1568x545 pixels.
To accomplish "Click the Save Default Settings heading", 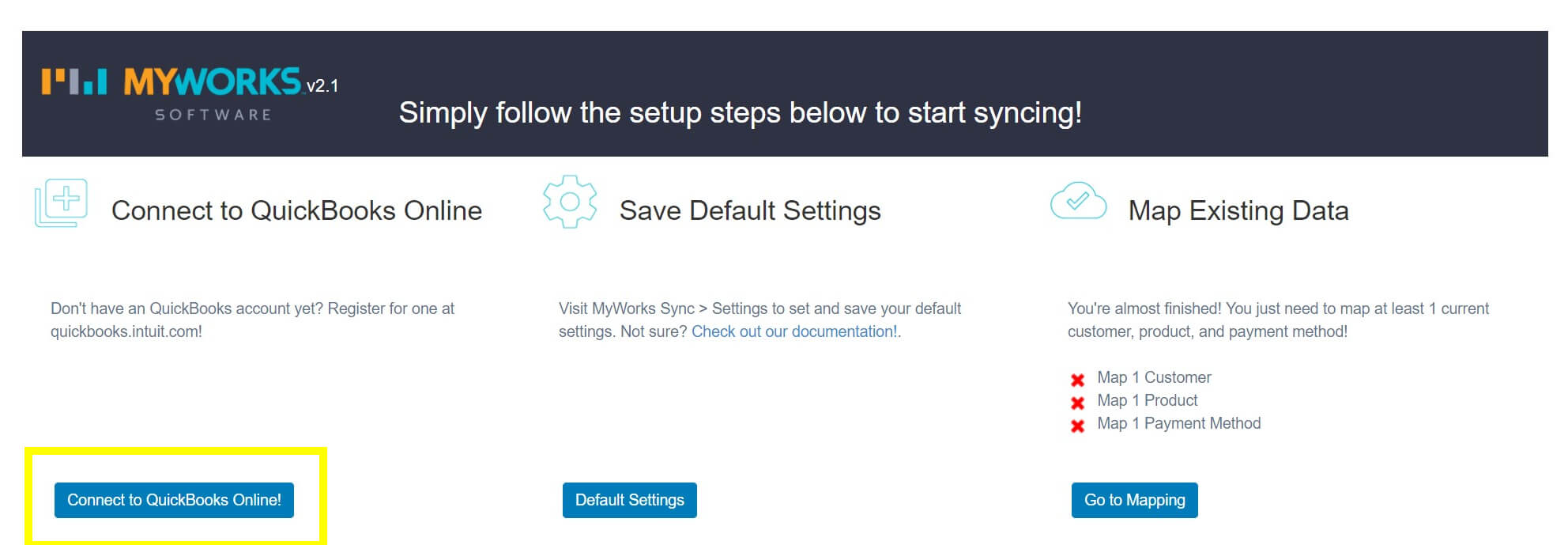I will click(749, 210).
